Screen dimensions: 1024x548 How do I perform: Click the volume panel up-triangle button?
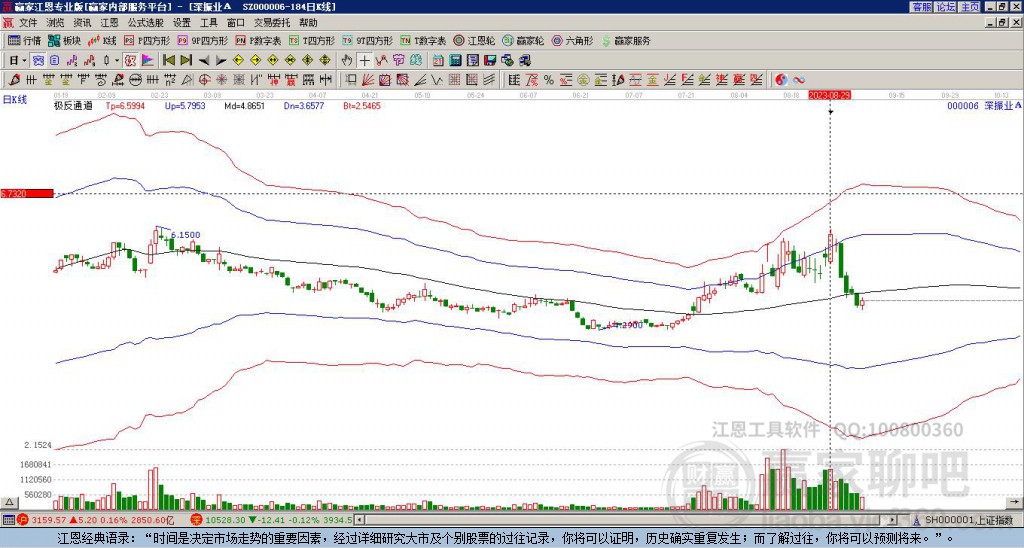[9, 502]
